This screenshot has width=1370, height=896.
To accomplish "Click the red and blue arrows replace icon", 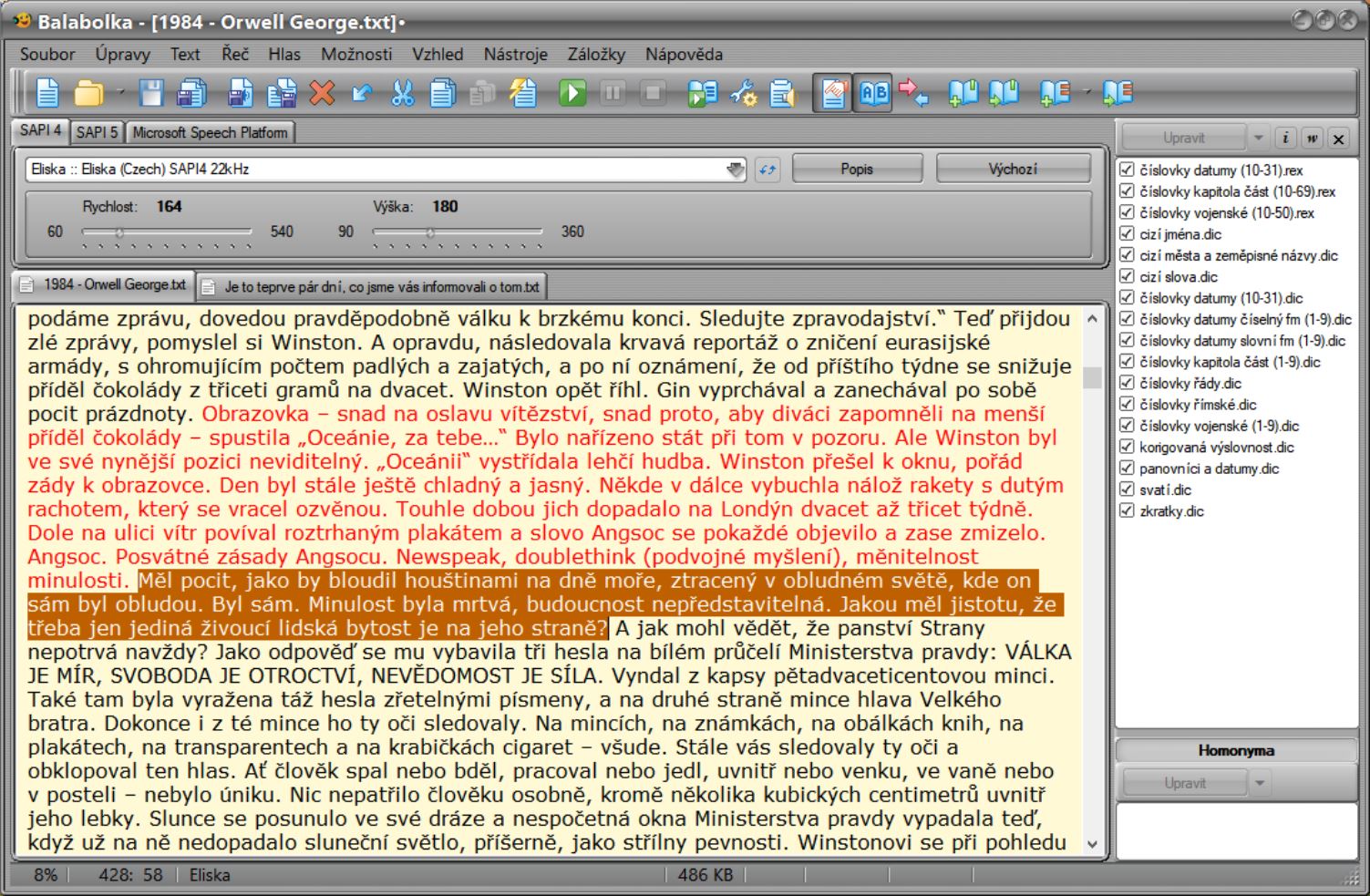I will (x=912, y=93).
